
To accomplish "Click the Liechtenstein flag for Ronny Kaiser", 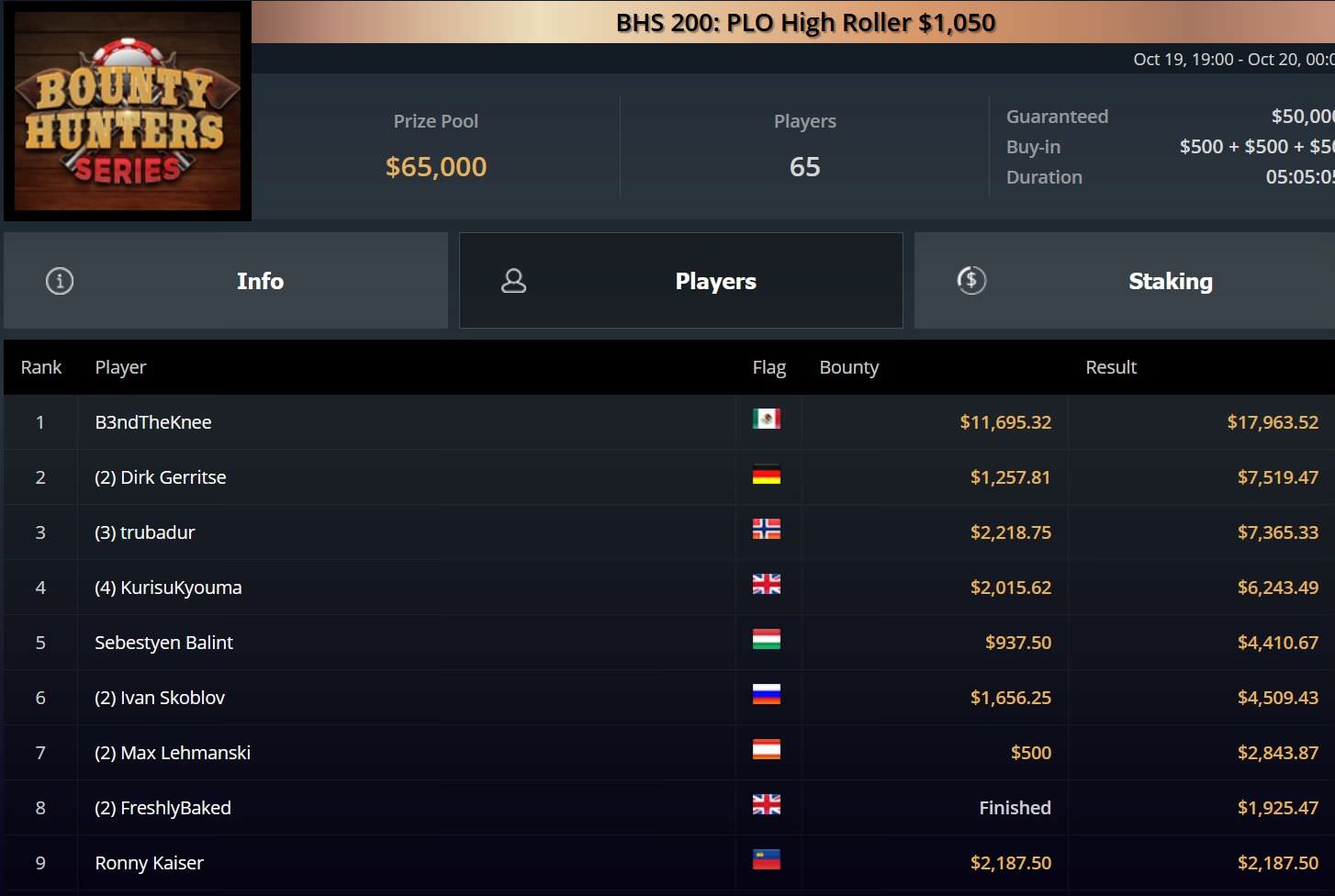I will click(x=767, y=860).
